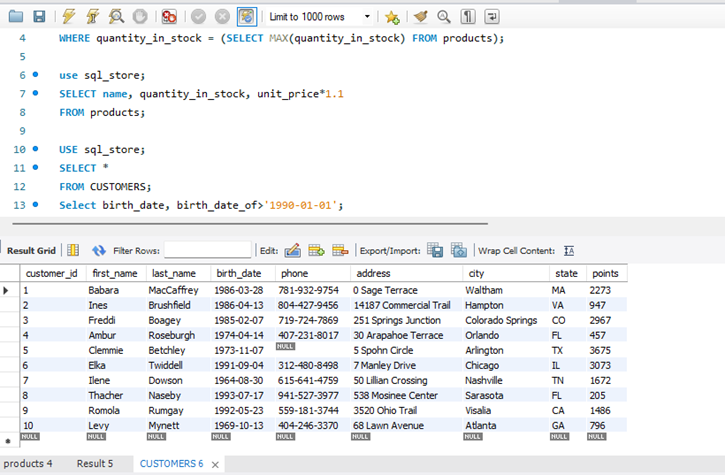The width and height of the screenshot is (725, 475).
Task: Click the rollback X icon
Action: (x=222, y=17)
